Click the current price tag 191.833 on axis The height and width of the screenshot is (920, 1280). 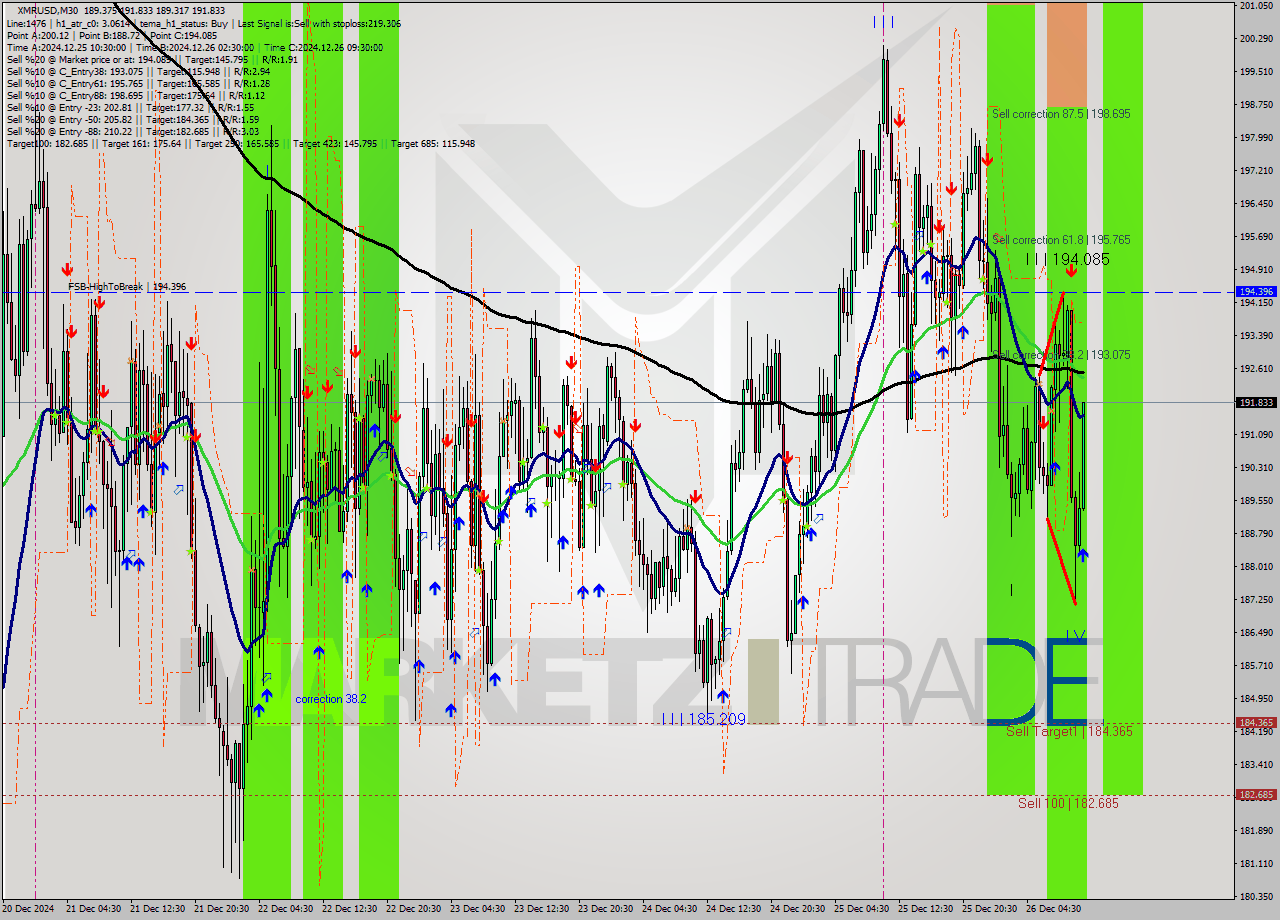click(1256, 402)
